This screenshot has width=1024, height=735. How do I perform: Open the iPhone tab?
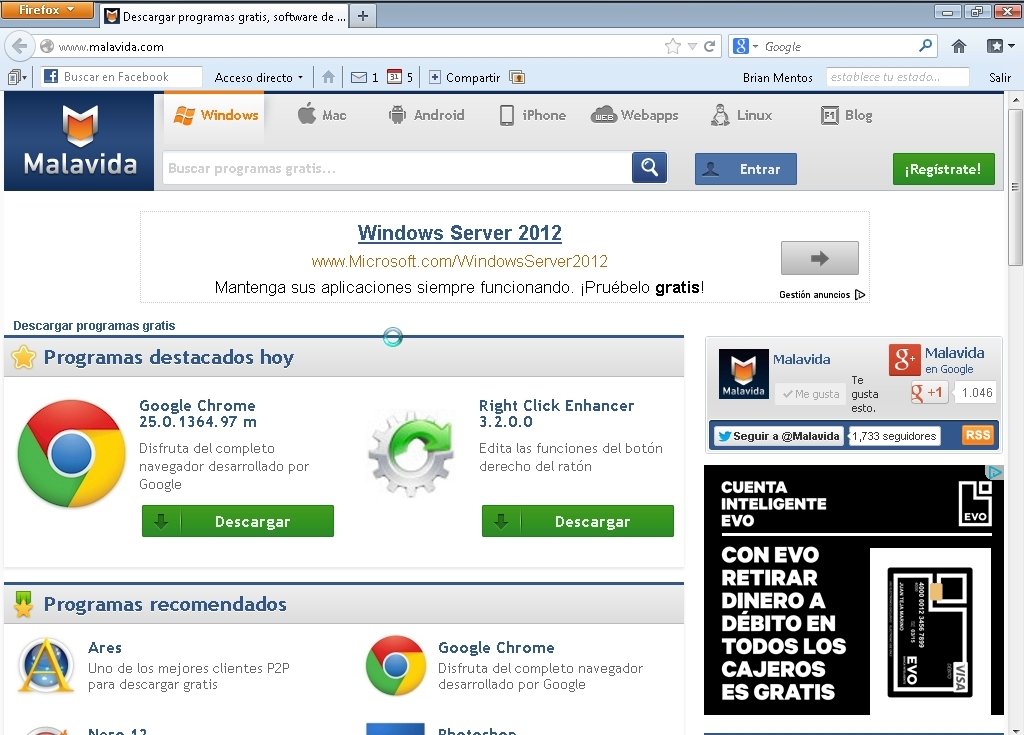click(532, 115)
